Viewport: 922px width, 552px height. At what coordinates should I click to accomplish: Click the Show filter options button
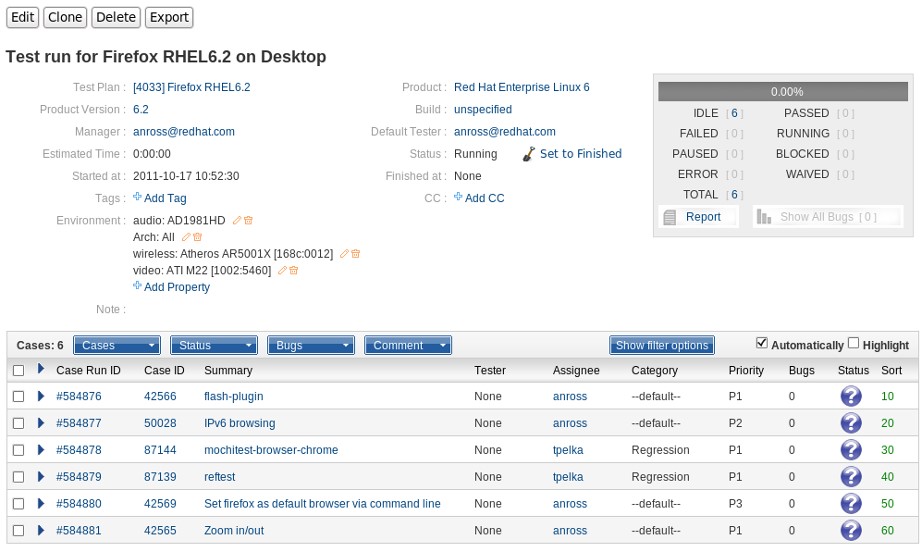pyautogui.click(x=661, y=345)
